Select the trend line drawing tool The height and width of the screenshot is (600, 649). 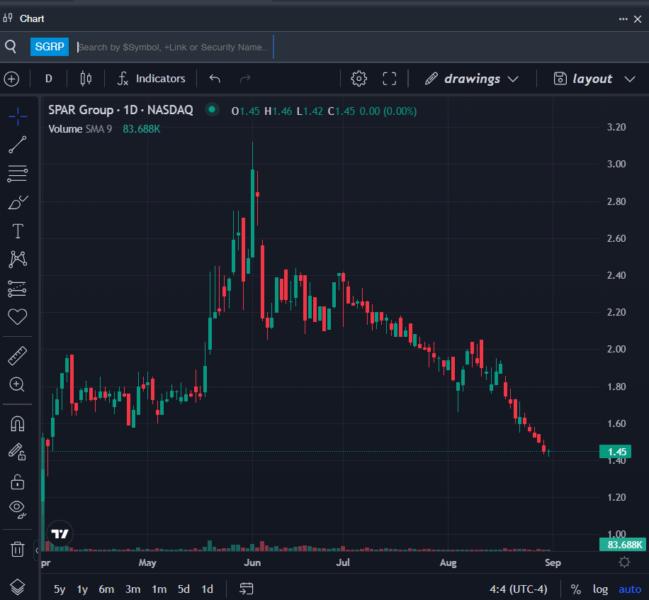(18, 145)
